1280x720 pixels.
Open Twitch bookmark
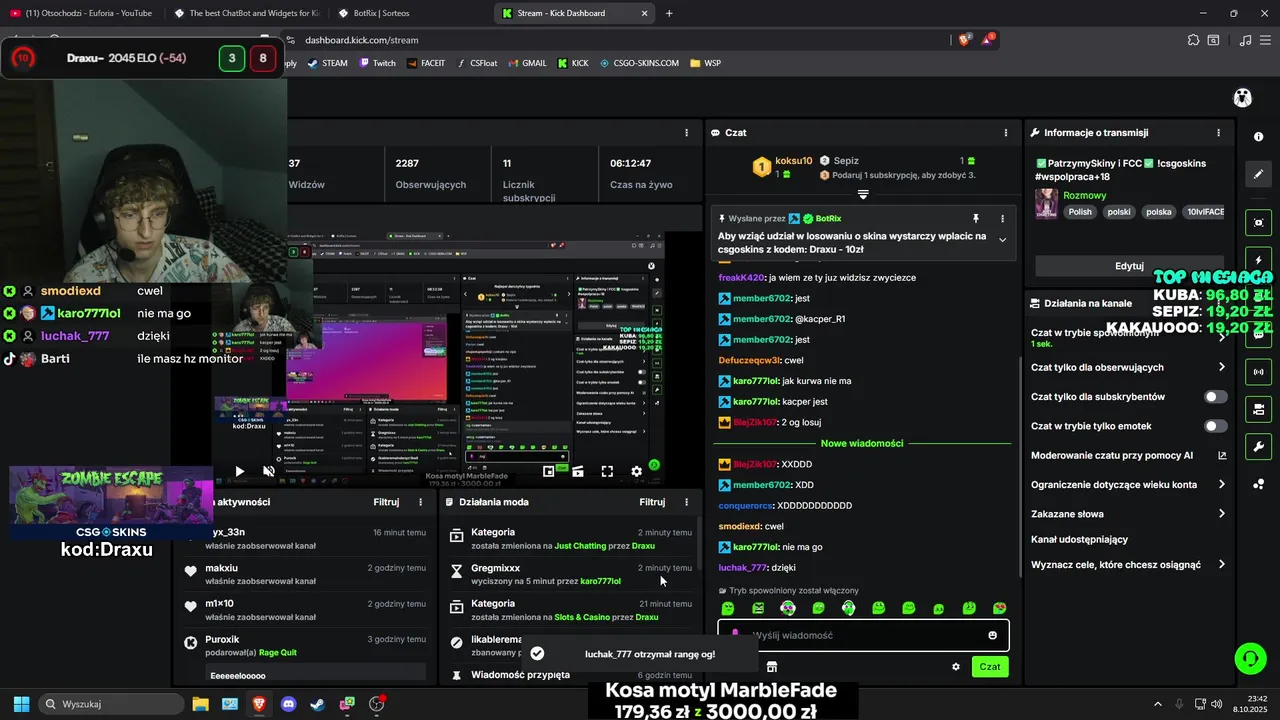(x=377, y=63)
